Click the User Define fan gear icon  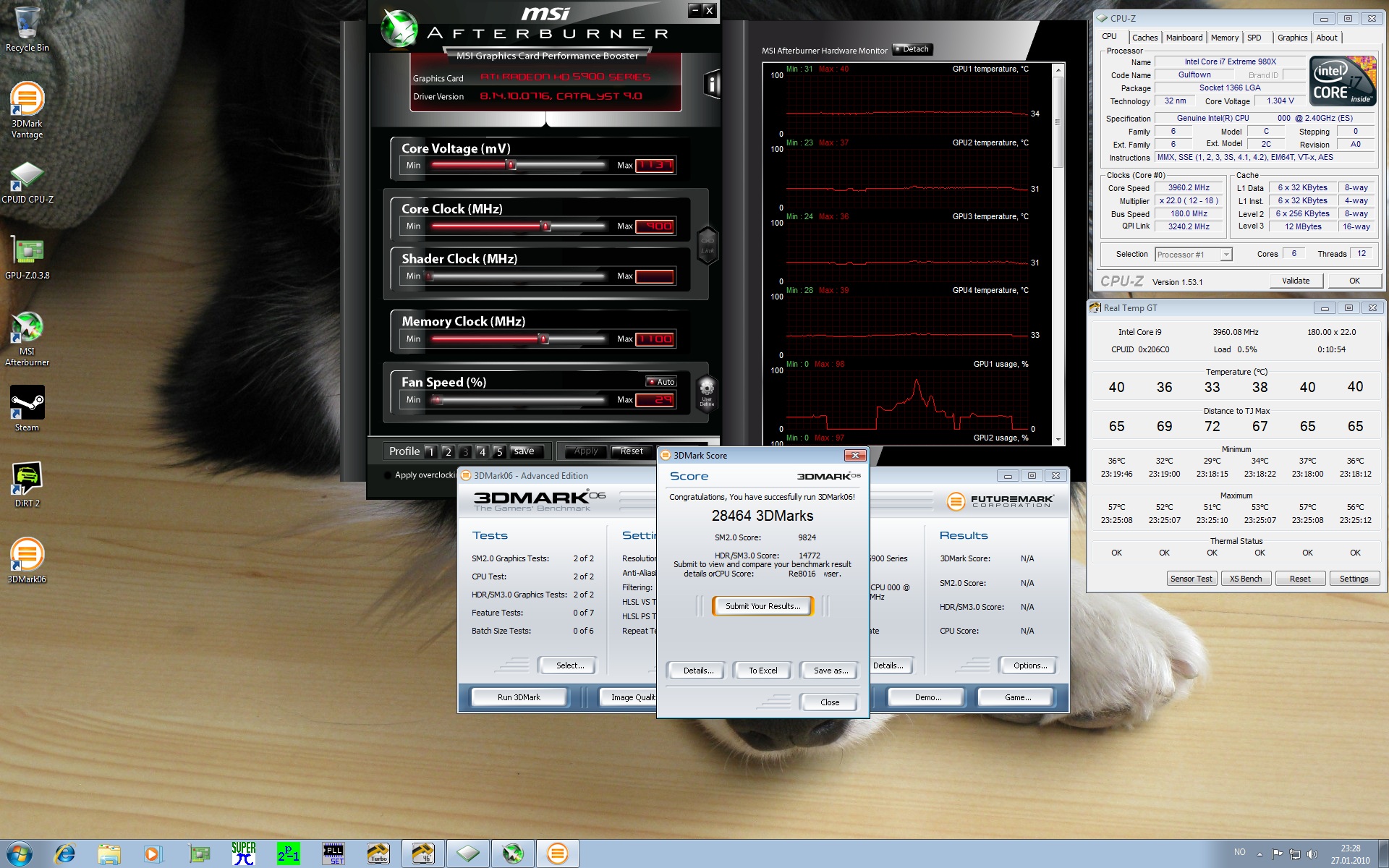click(707, 392)
